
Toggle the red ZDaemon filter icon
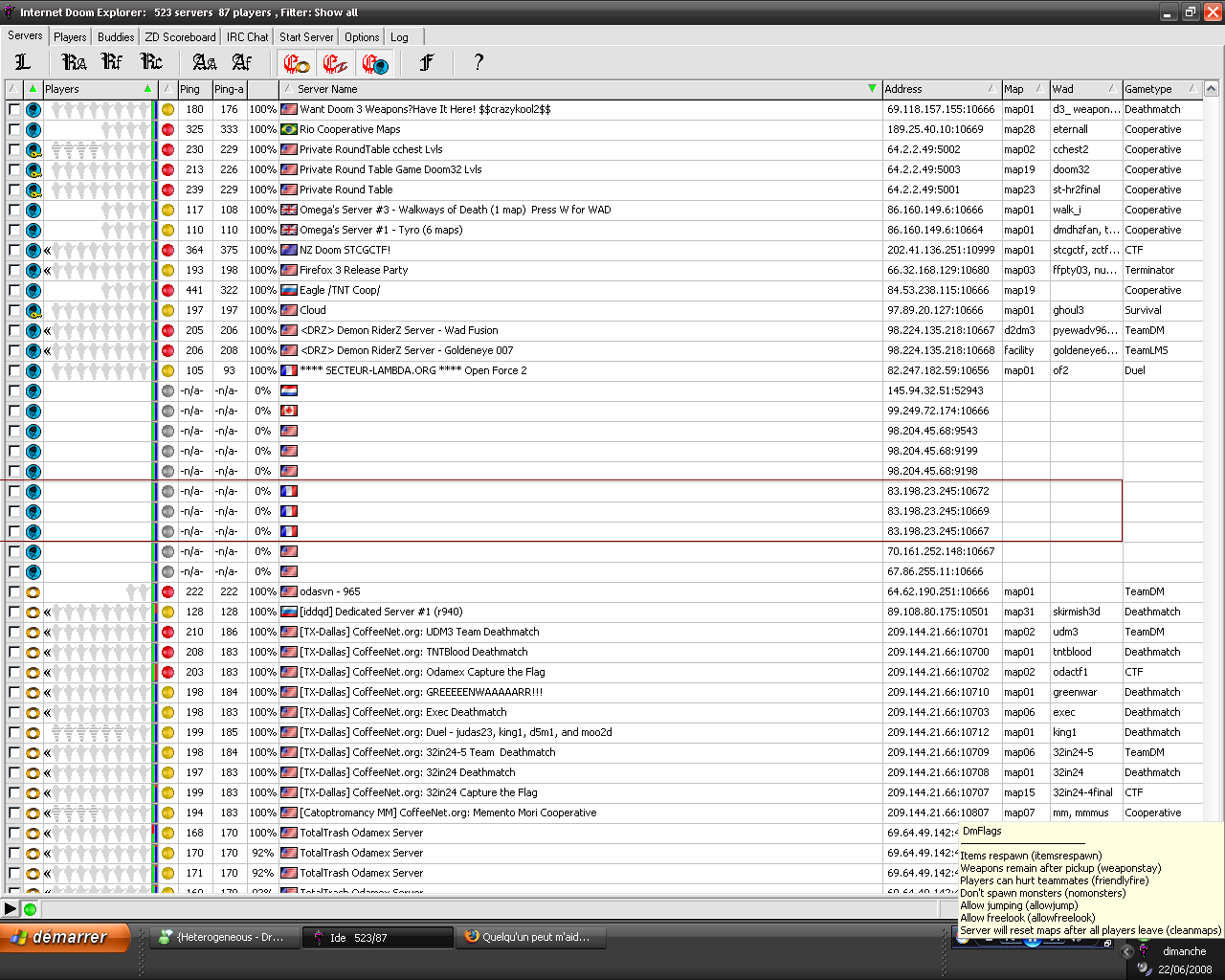(335, 63)
